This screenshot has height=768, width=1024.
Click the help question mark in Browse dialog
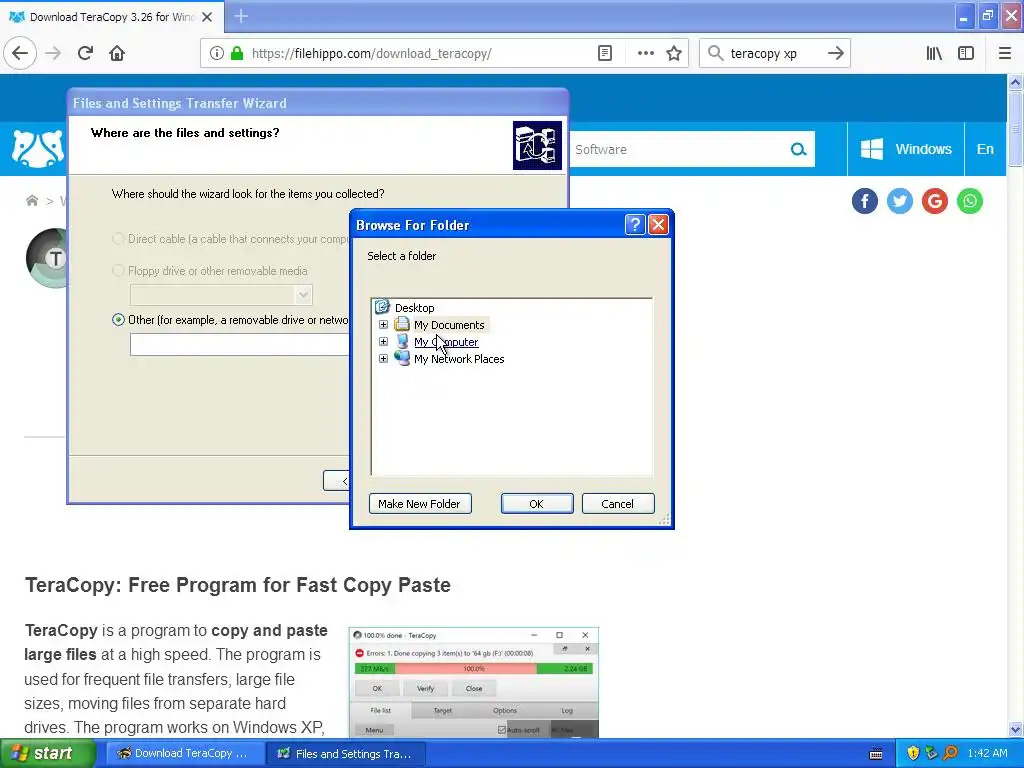pyautogui.click(x=635, y=225)
